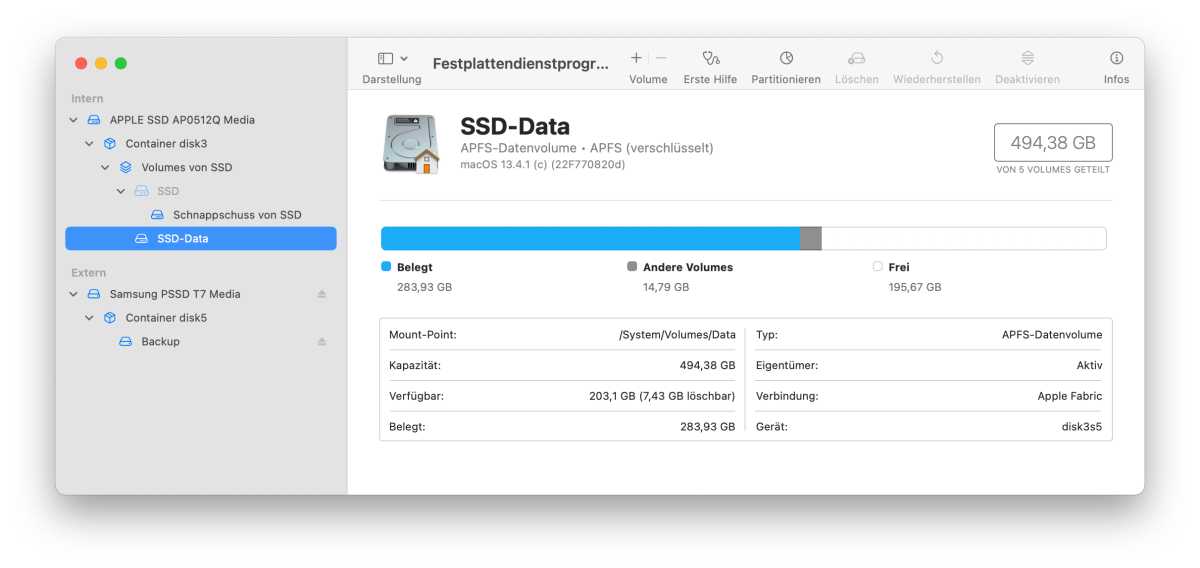Screen dimensions: 1200x568
Task: Select Container disk3 in sidebar
Action: click(x=201, y=144)
